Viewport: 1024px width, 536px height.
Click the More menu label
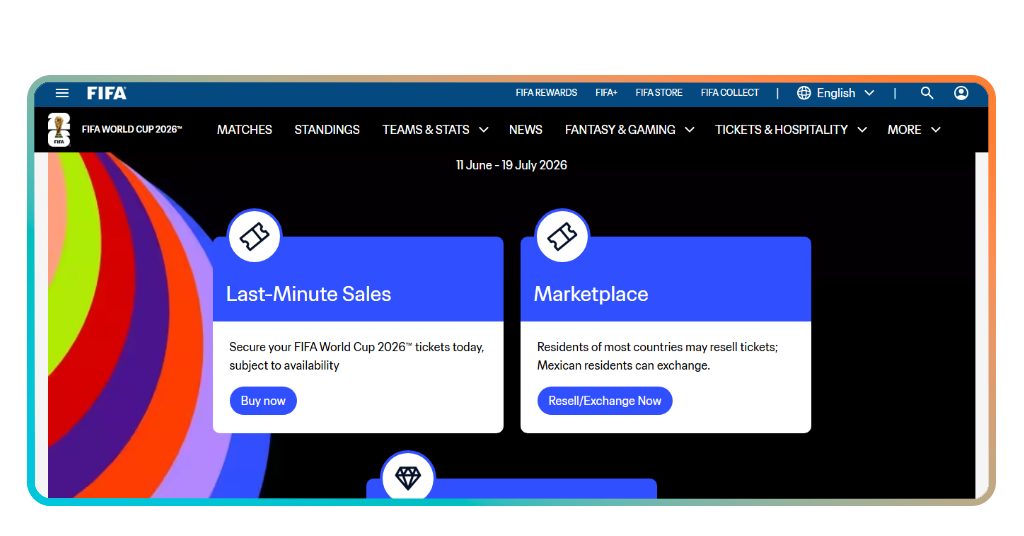(904, 130)
